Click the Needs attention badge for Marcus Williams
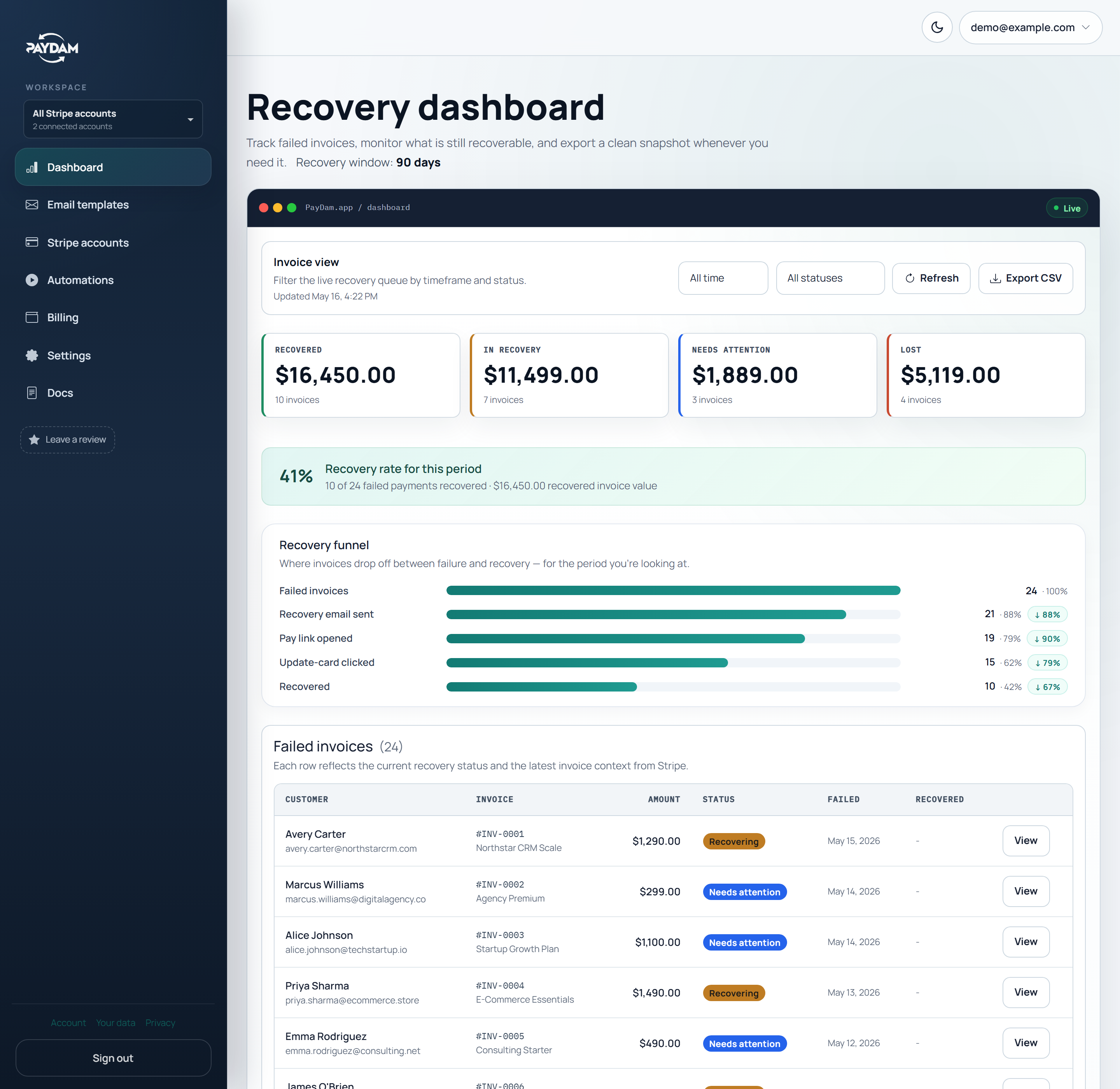 tap(744, 892)
